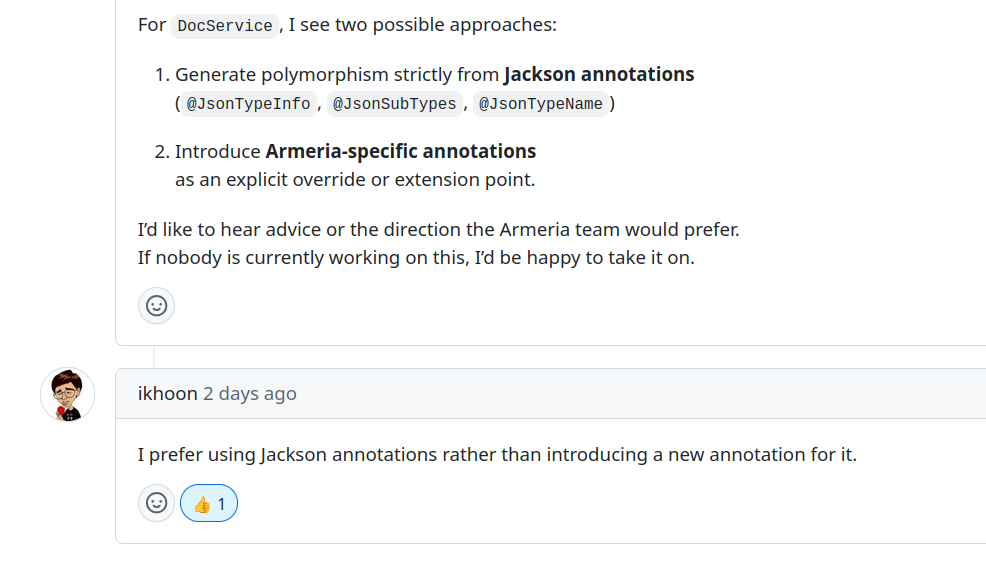Click the bold "Jackson annotations" text

coord(598,75)
